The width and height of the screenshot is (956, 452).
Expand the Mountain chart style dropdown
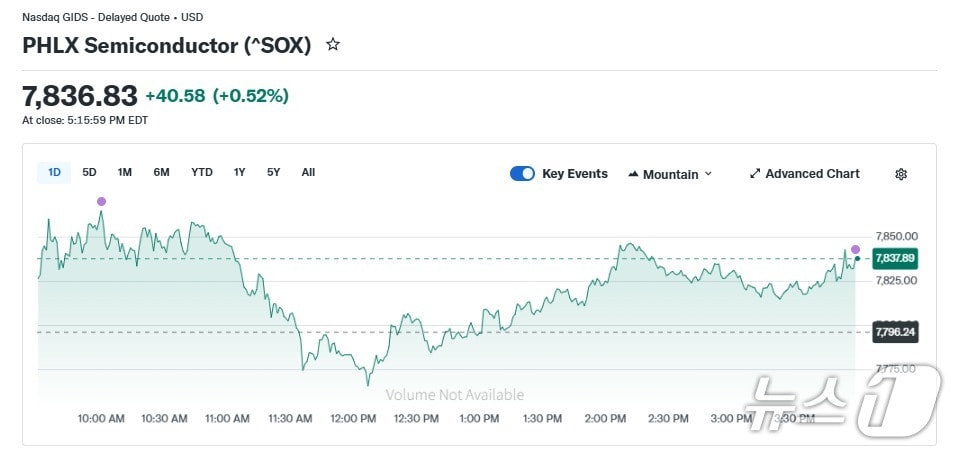(708, 174)
